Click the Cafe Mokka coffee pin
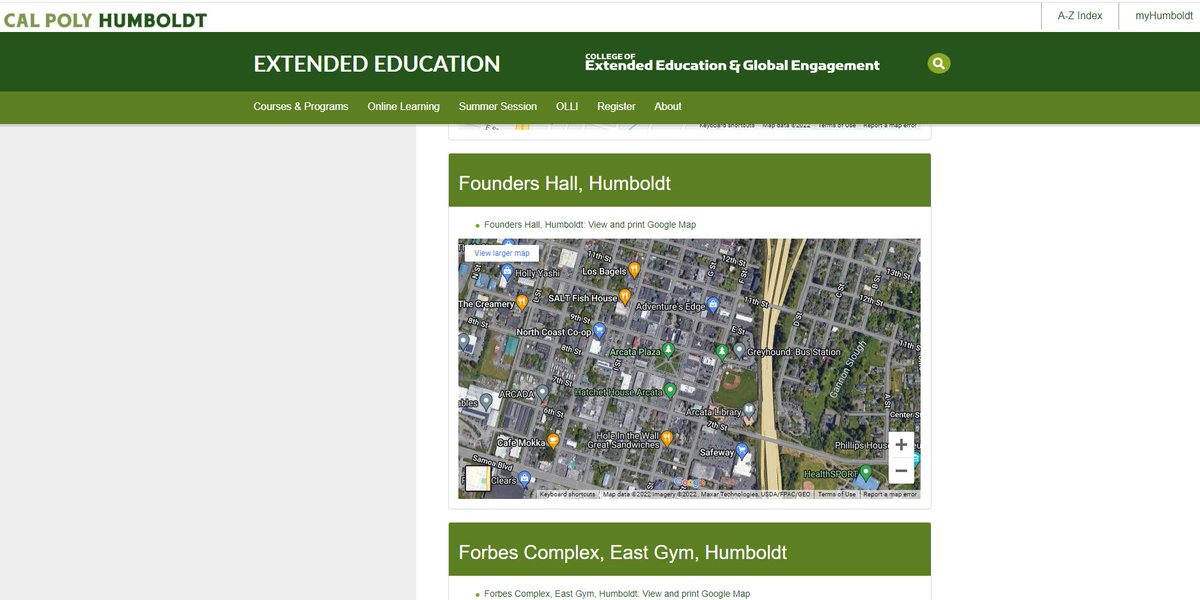 pyautogui.click(x=552, y=440)
